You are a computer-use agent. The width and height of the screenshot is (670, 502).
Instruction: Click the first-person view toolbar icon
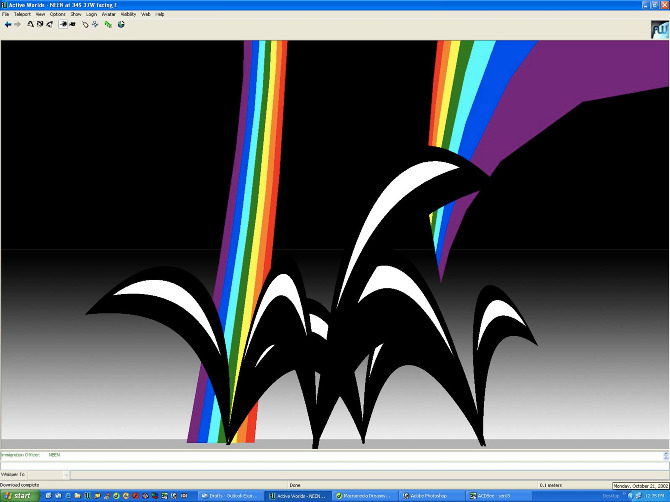coord(62,24)
